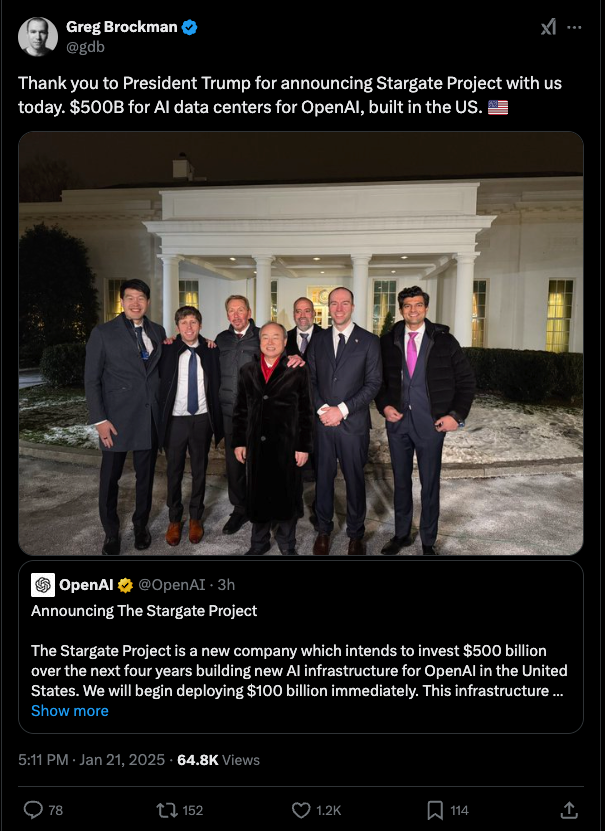605x831 pixels.
Task: Bookmark the post with the bookmark icon
Action: click(435, 810)
